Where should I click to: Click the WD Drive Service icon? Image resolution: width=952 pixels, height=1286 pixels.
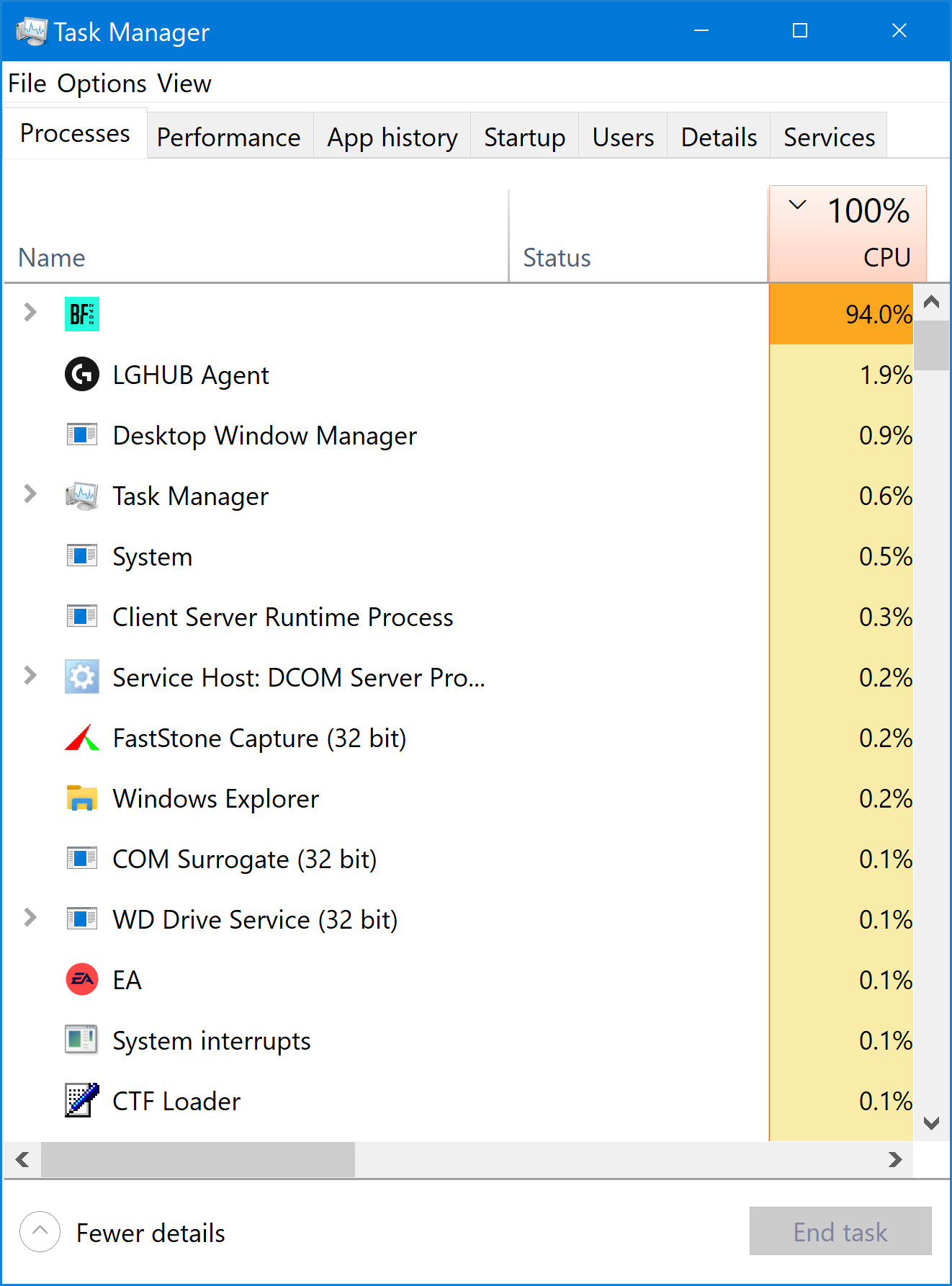pyautogui.click(x=82, y=919)
